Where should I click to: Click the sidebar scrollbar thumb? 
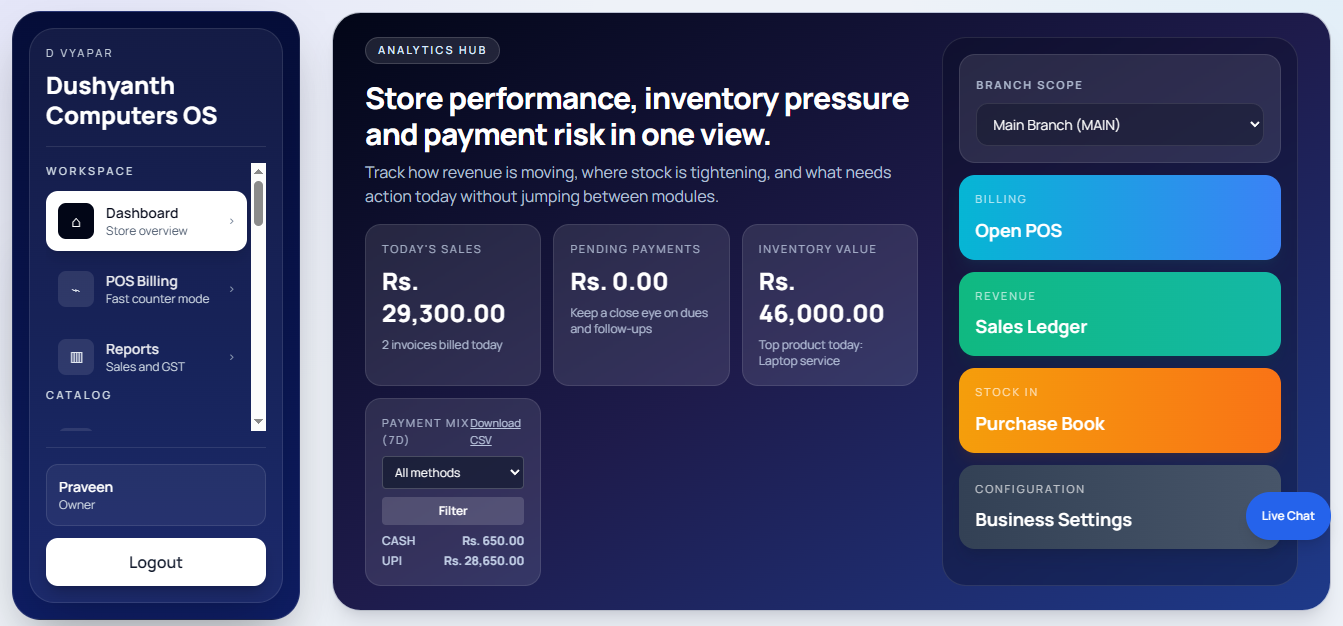point(259,203)
